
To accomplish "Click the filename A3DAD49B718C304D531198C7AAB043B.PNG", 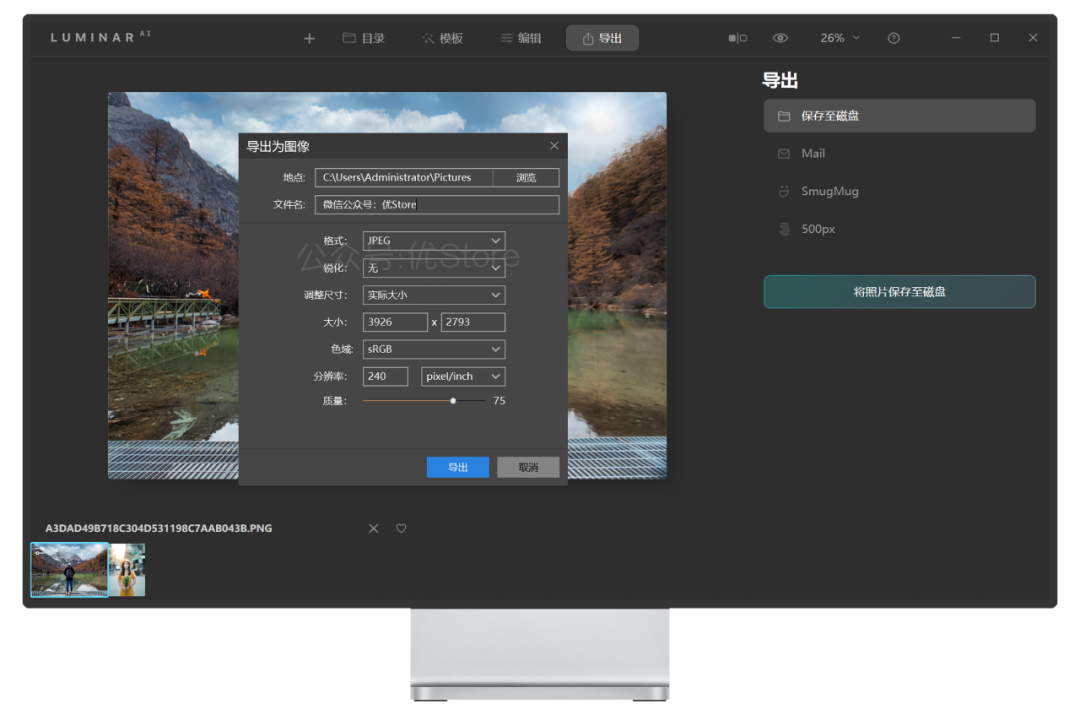I will (158, 528).
